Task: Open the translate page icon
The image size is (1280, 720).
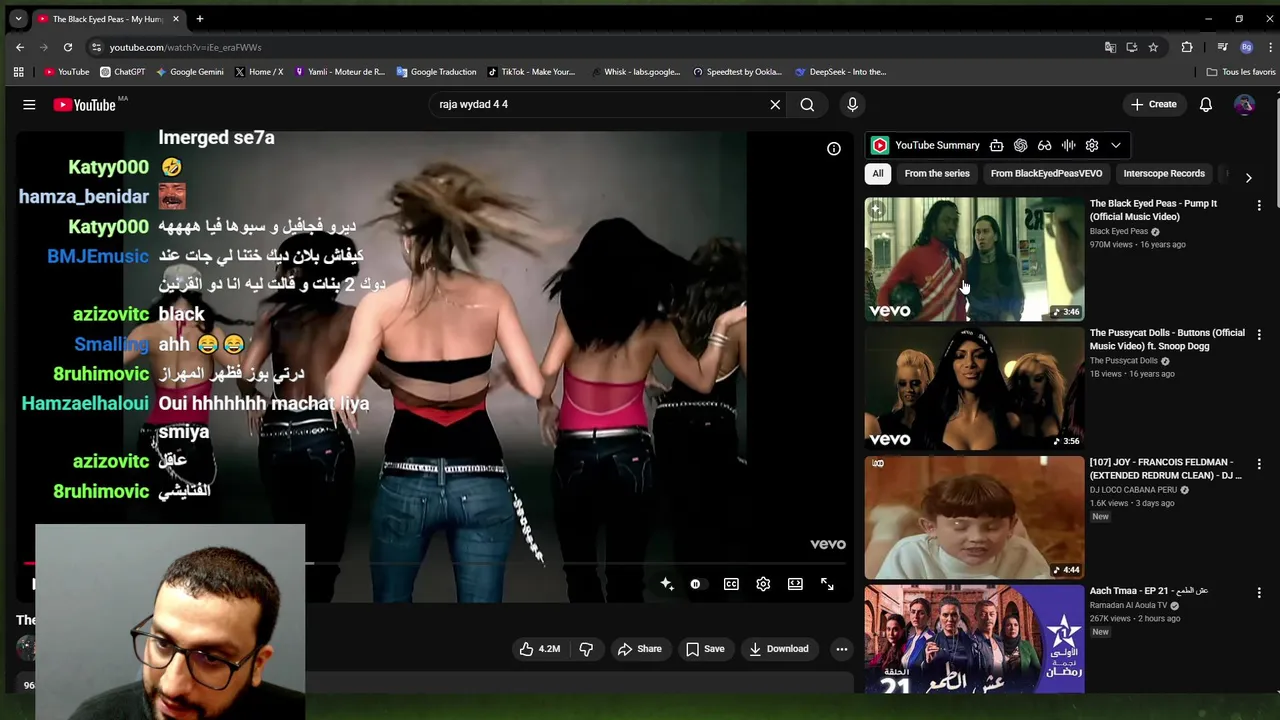Action: (1110, 47)
